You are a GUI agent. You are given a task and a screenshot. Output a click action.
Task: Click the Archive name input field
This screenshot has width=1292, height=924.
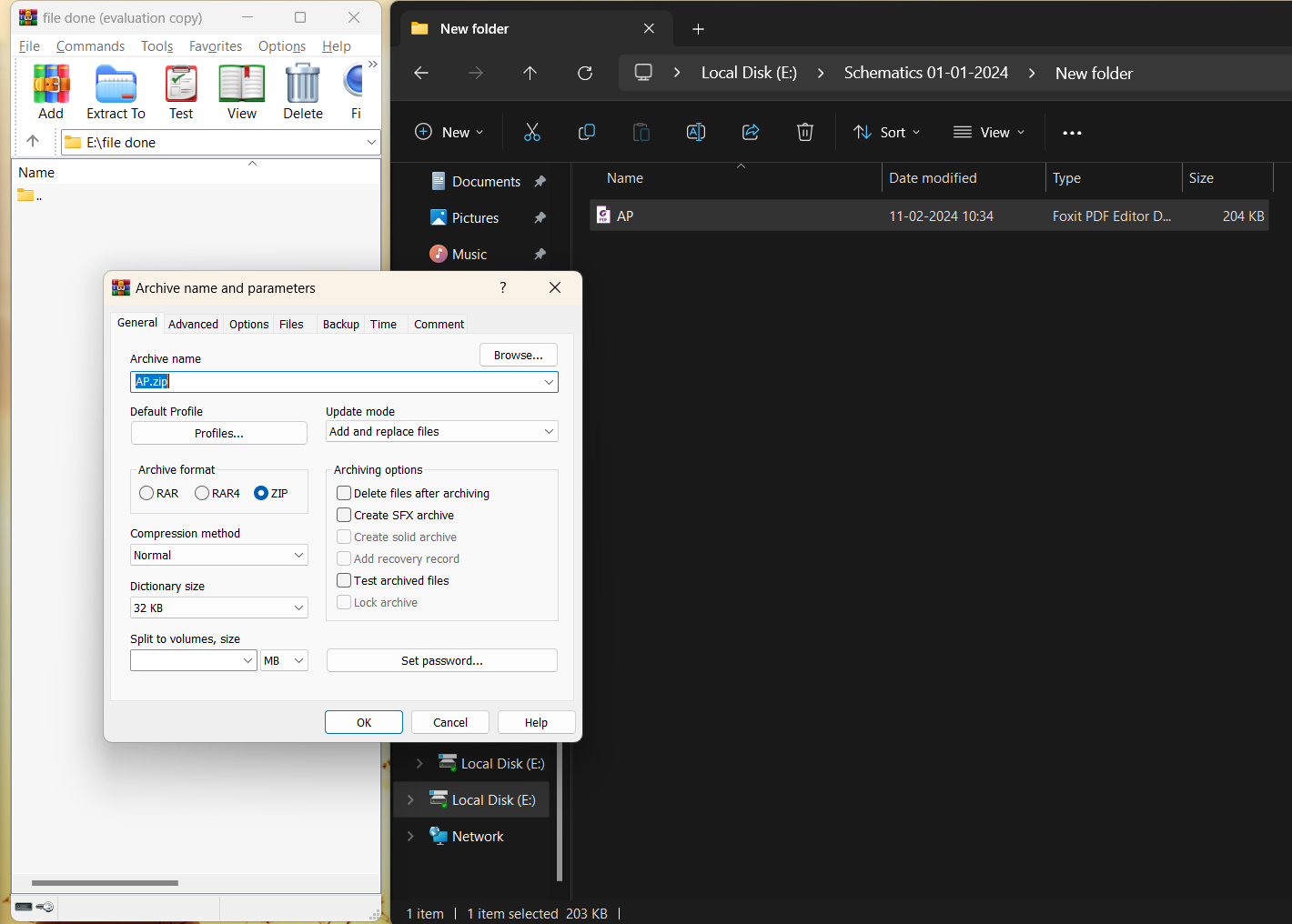coord(337,382)
